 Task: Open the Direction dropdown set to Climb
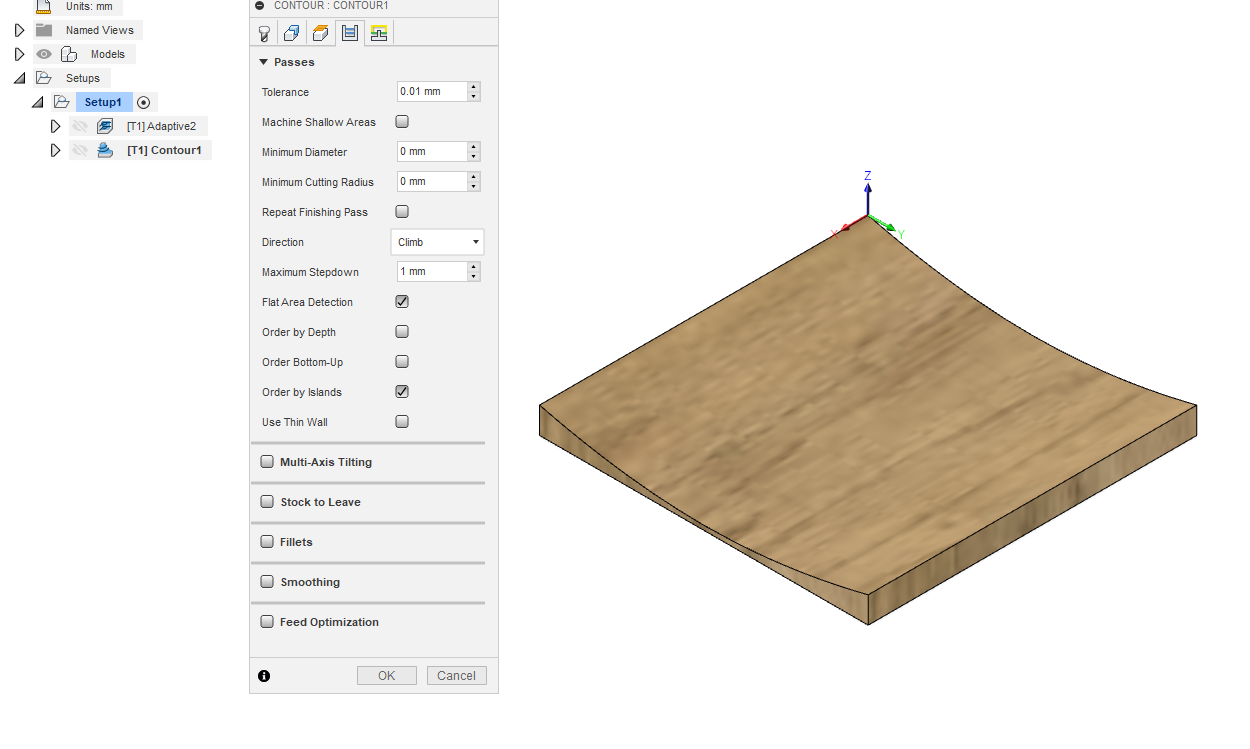(437, 242)
